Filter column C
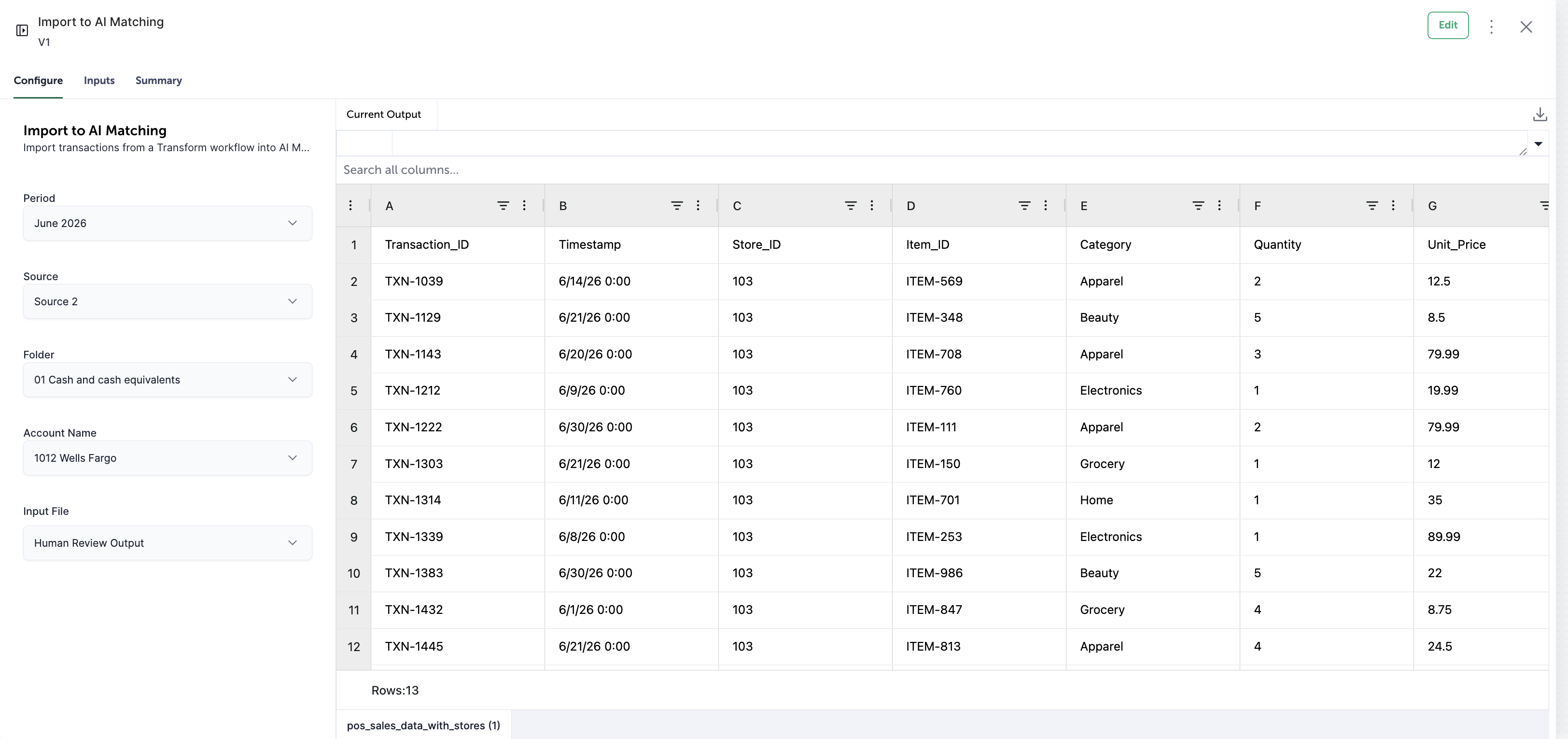1568x739 pixels. point(850,205)
